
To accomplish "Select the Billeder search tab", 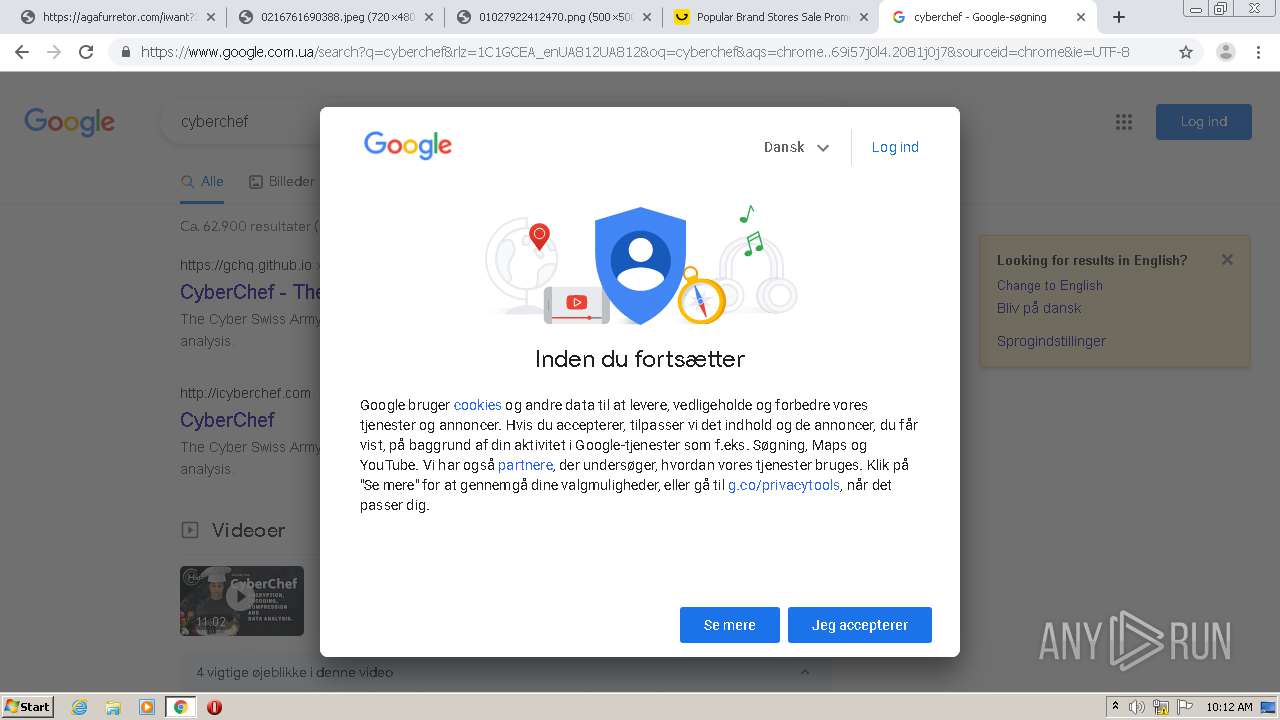I will pyautogui.click(x=282, y=182).
